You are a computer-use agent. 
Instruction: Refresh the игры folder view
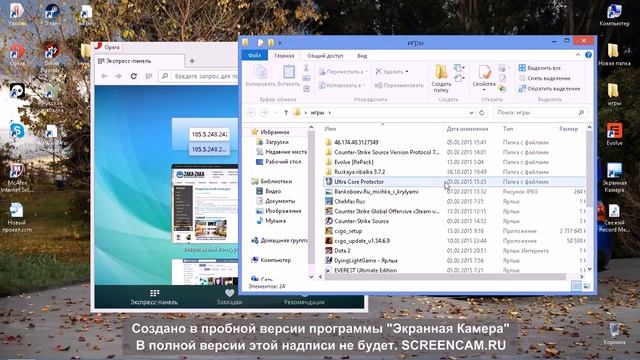pos(482,113)
